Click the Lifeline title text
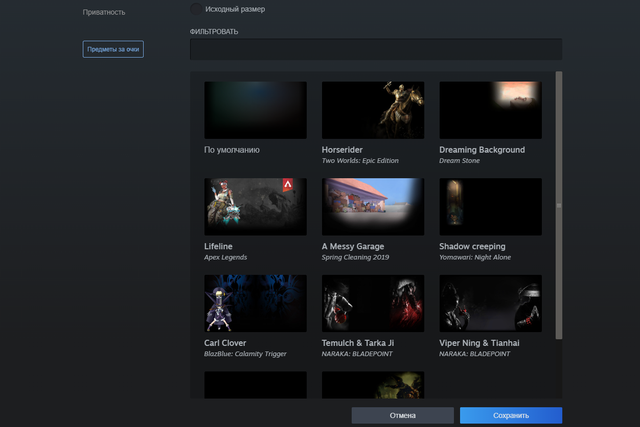640x427 pixels. pyautogui.click(x=218, y=247)
